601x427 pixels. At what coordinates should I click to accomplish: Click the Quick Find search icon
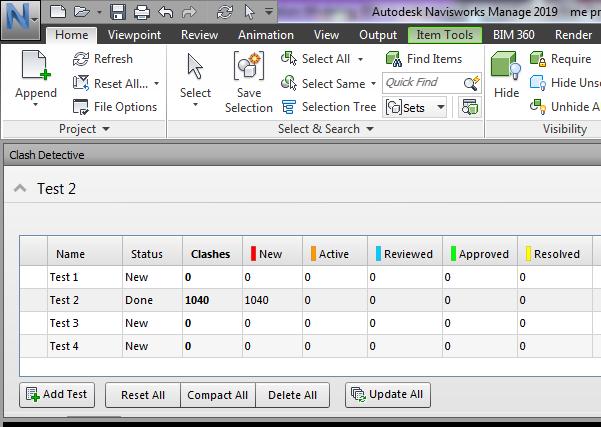pyautogui.click(x=471, y=83)
